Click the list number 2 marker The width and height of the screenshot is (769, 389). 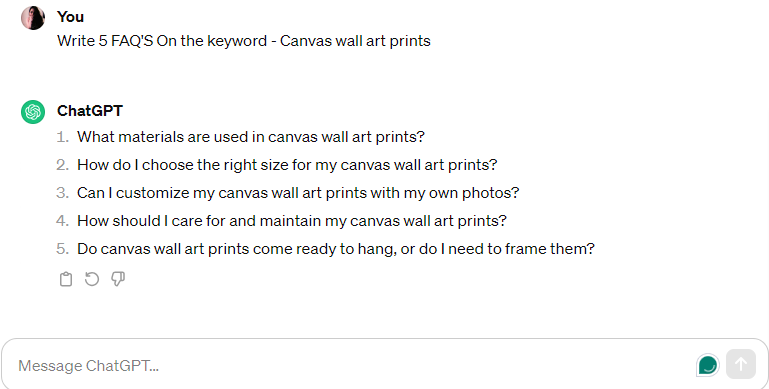point(62,165)
